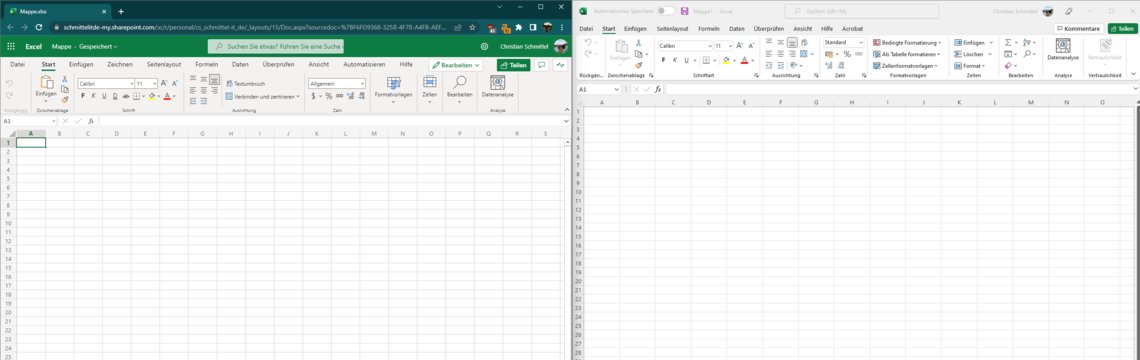Viewport: 1140px width, 360px height.
Task: Increase font size in Excel web ribbon
Action: click(164, 84)
